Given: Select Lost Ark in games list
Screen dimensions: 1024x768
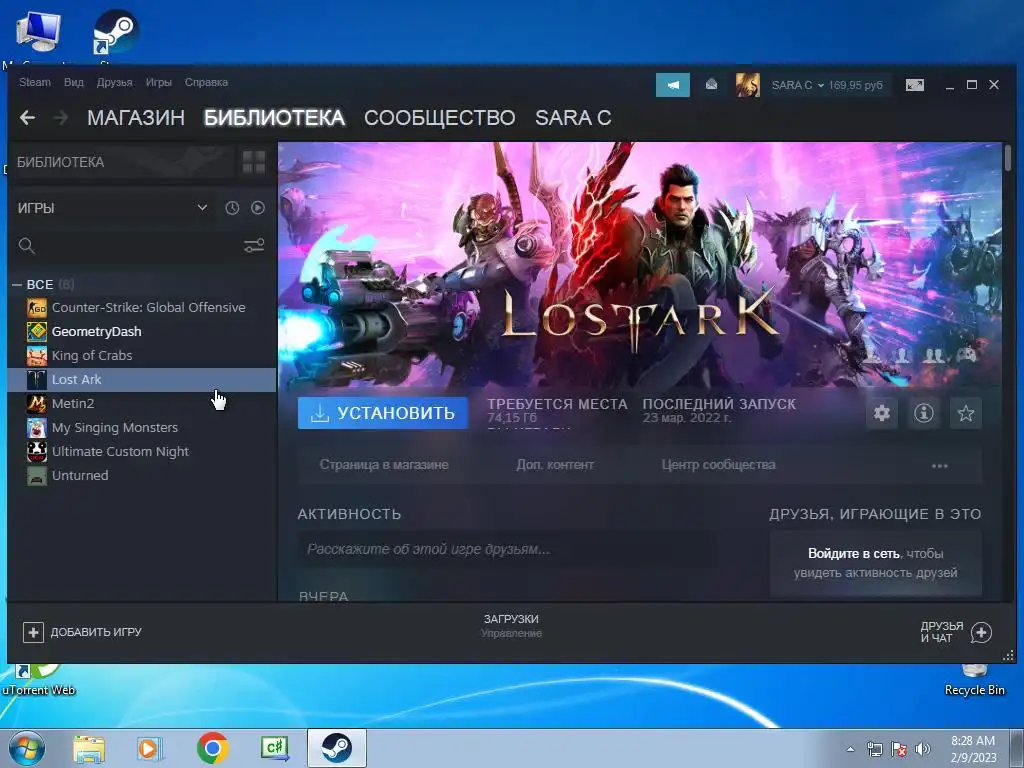Looking at the screenshot, I should click(x=142, y=379).
